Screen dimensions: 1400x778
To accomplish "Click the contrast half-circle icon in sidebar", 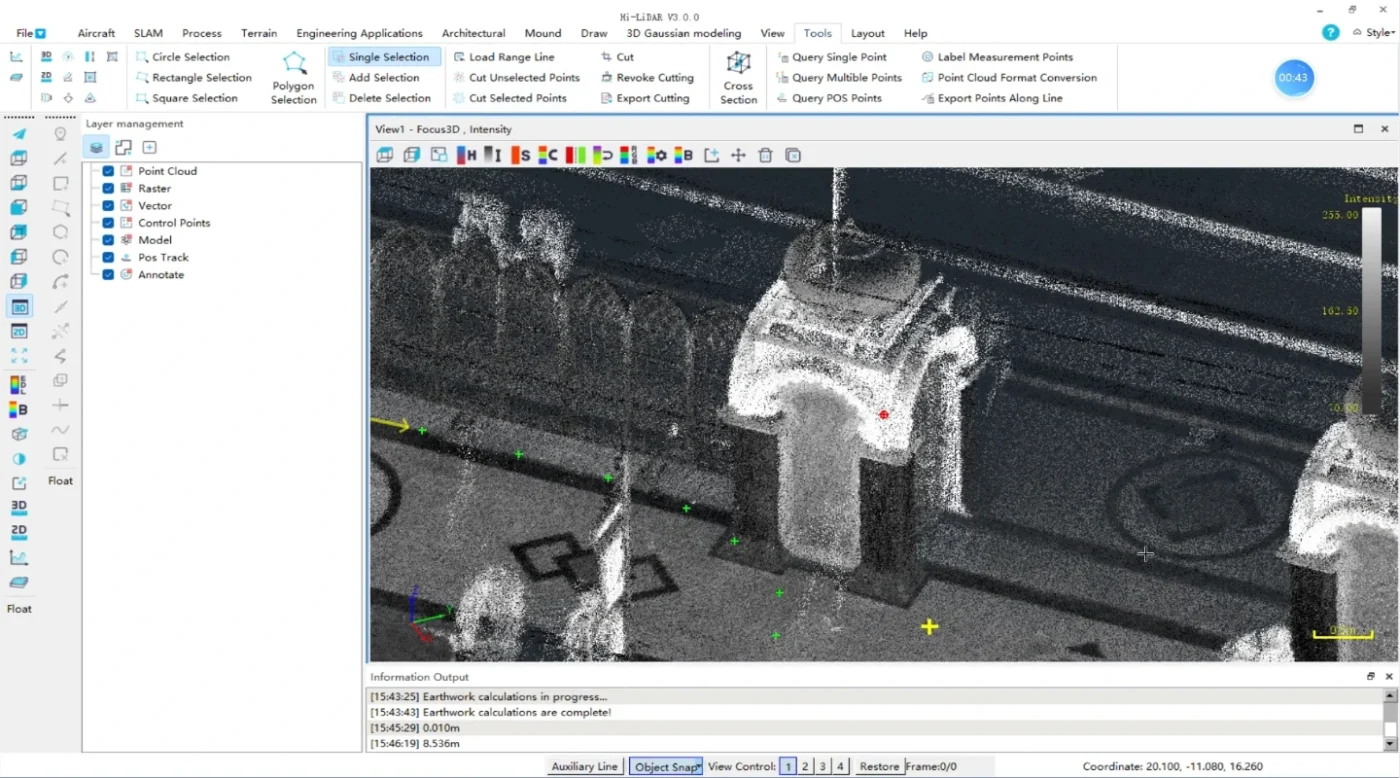I will [19, 459].
